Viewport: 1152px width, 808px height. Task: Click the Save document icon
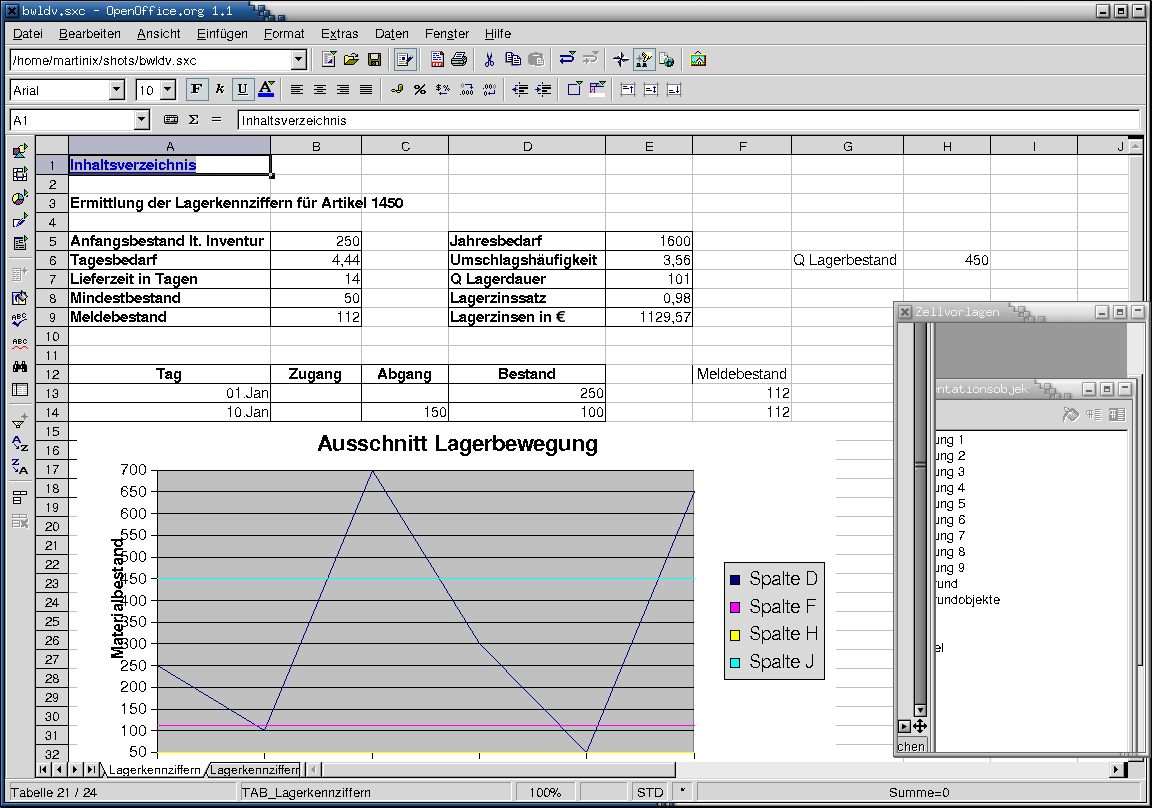(x=374, y=60)
